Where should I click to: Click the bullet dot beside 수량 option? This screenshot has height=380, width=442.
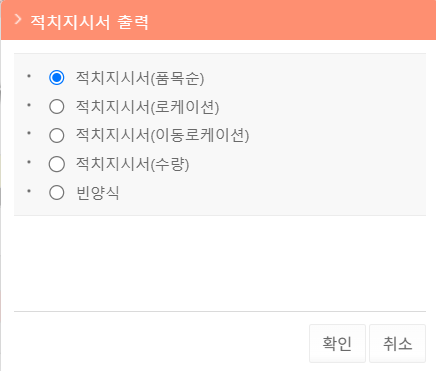[29, 162]
